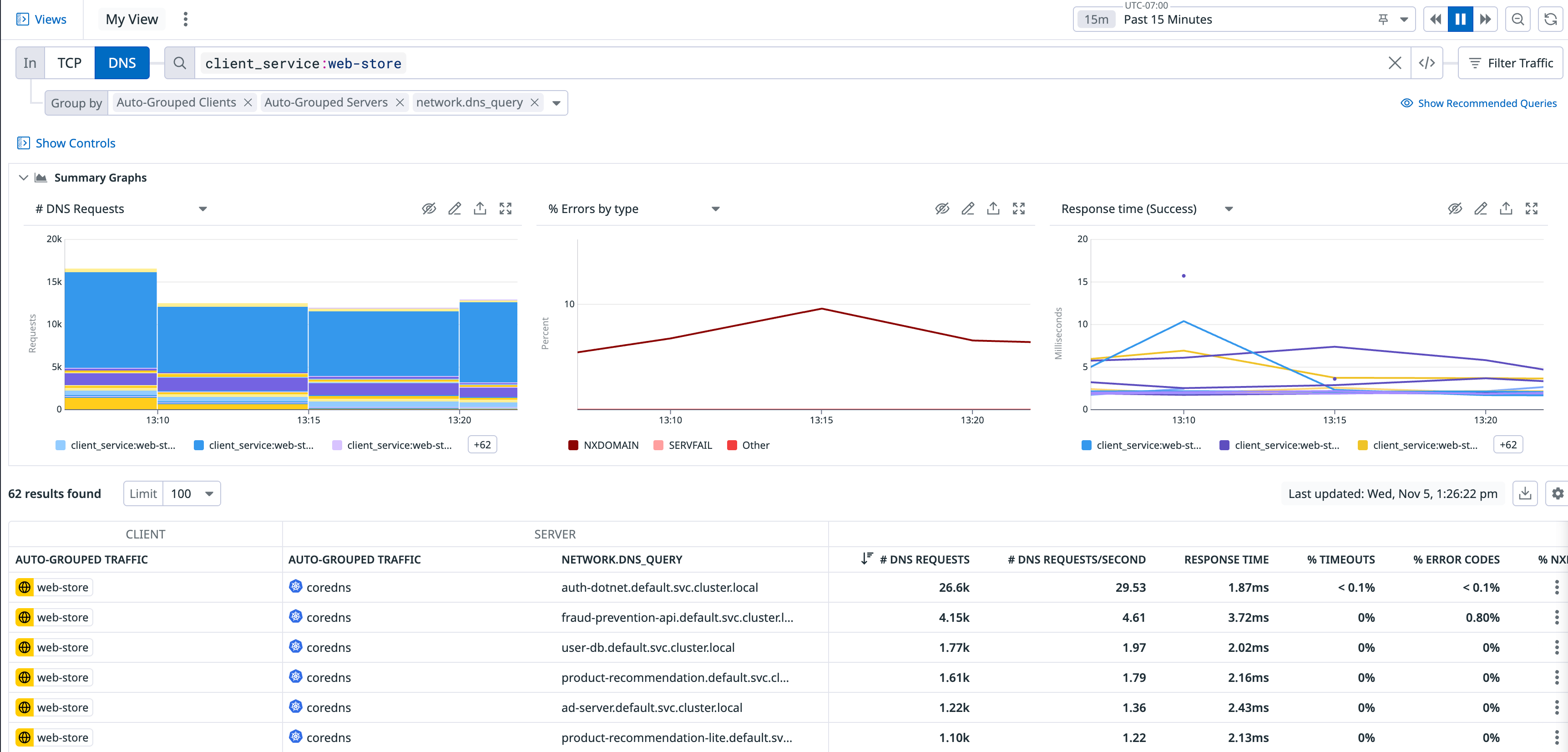1568x752 pixels.
Task: Switch to the TCP tab
Action: 70,63
